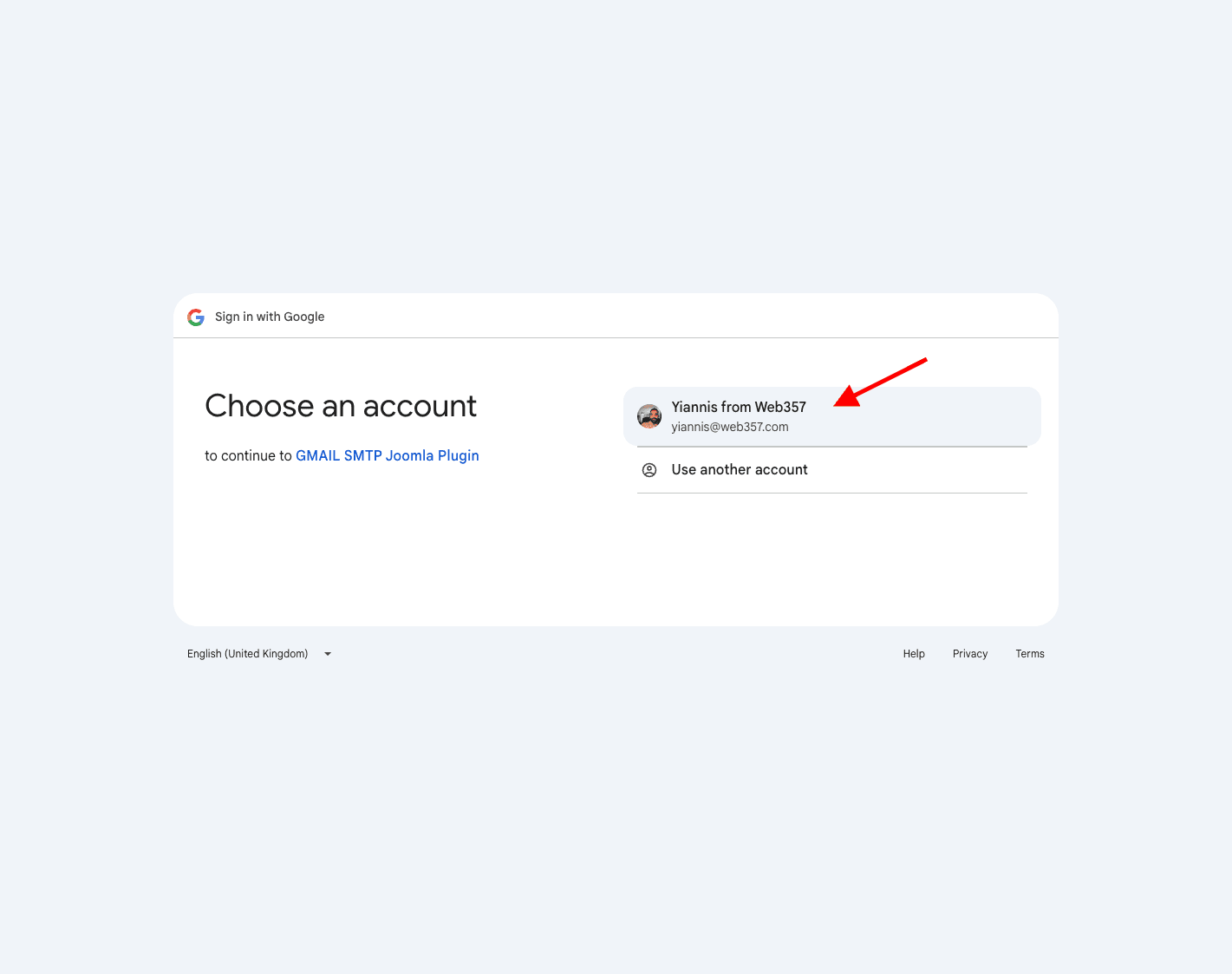Open the Terms link

[x=1030, y=654]
